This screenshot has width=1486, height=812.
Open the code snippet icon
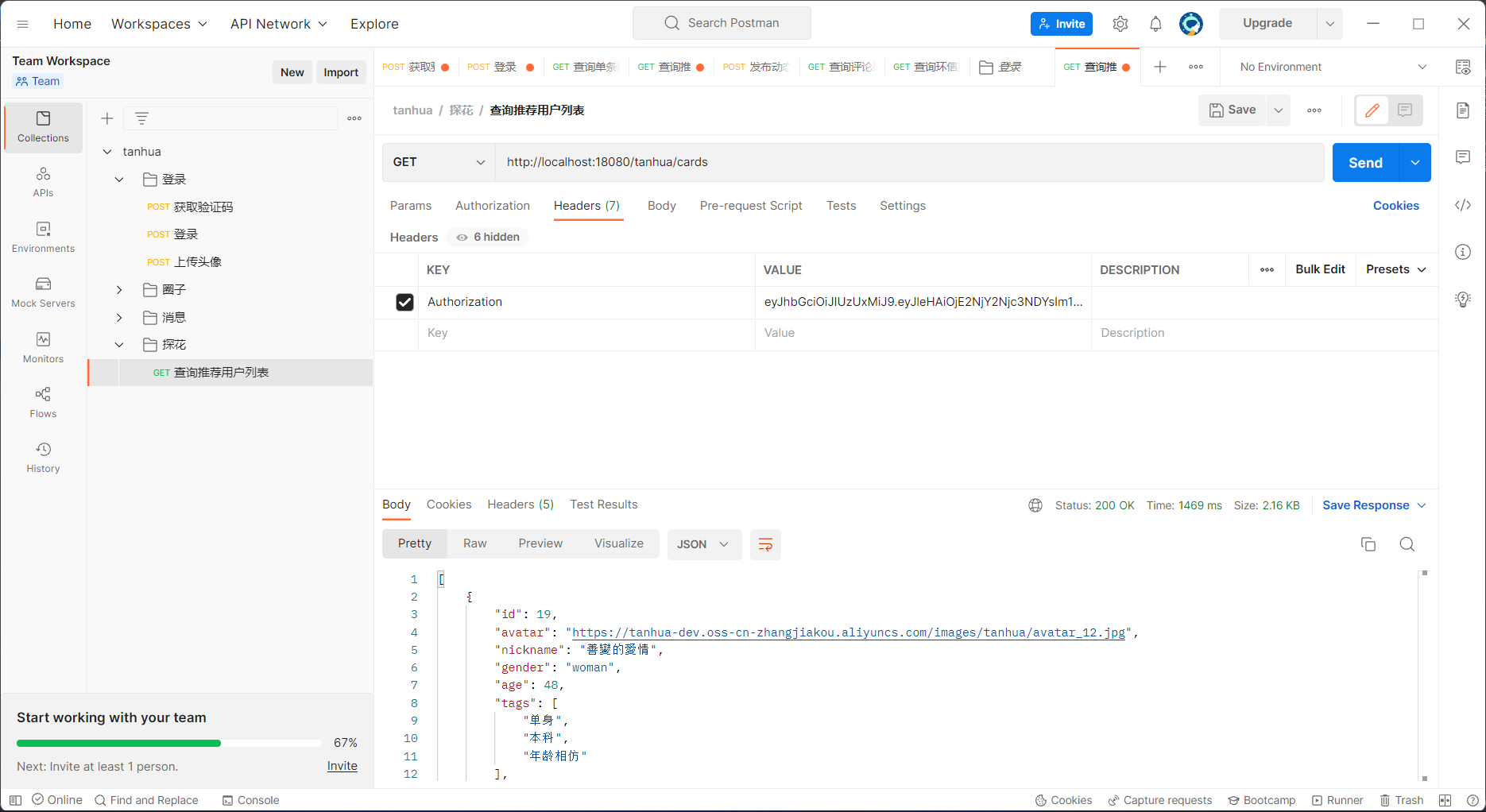(x=1463, y=205)
